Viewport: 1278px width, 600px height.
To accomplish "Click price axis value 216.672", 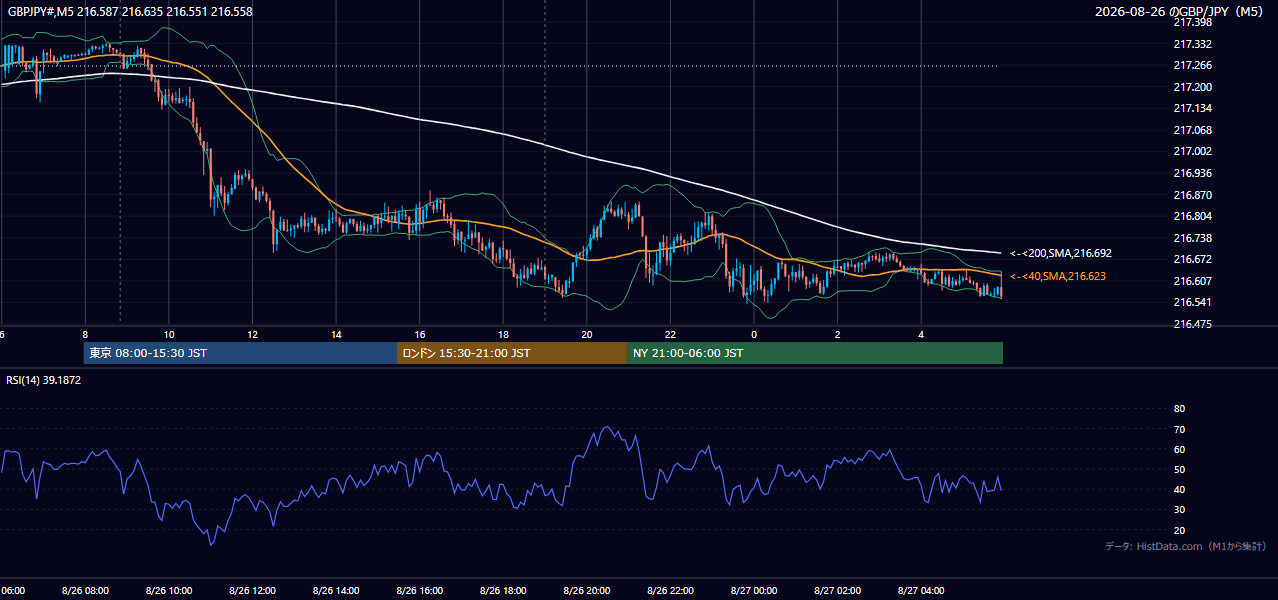I will (1192, 259).
